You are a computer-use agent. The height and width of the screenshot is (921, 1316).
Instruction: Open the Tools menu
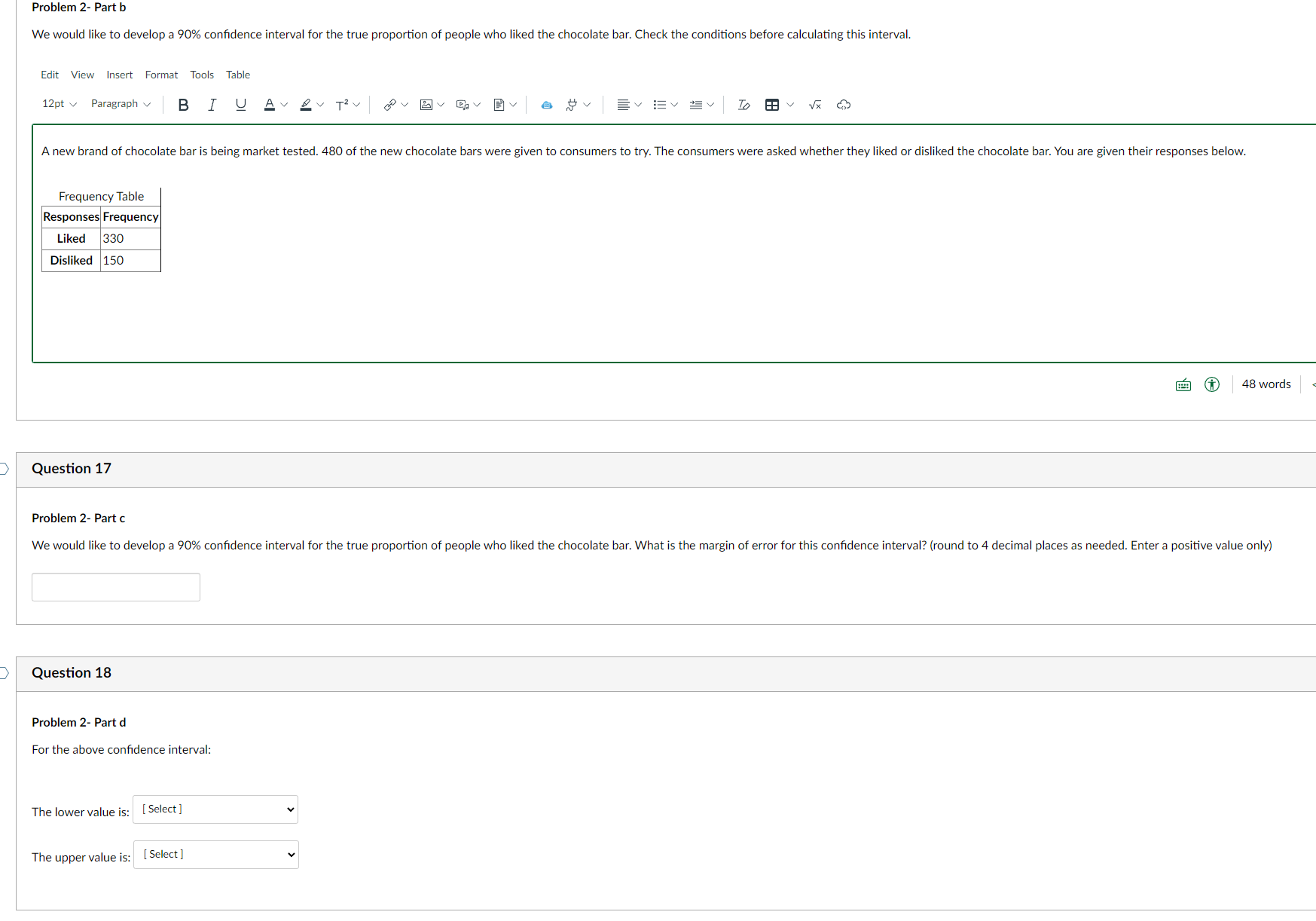pos(202,75)
